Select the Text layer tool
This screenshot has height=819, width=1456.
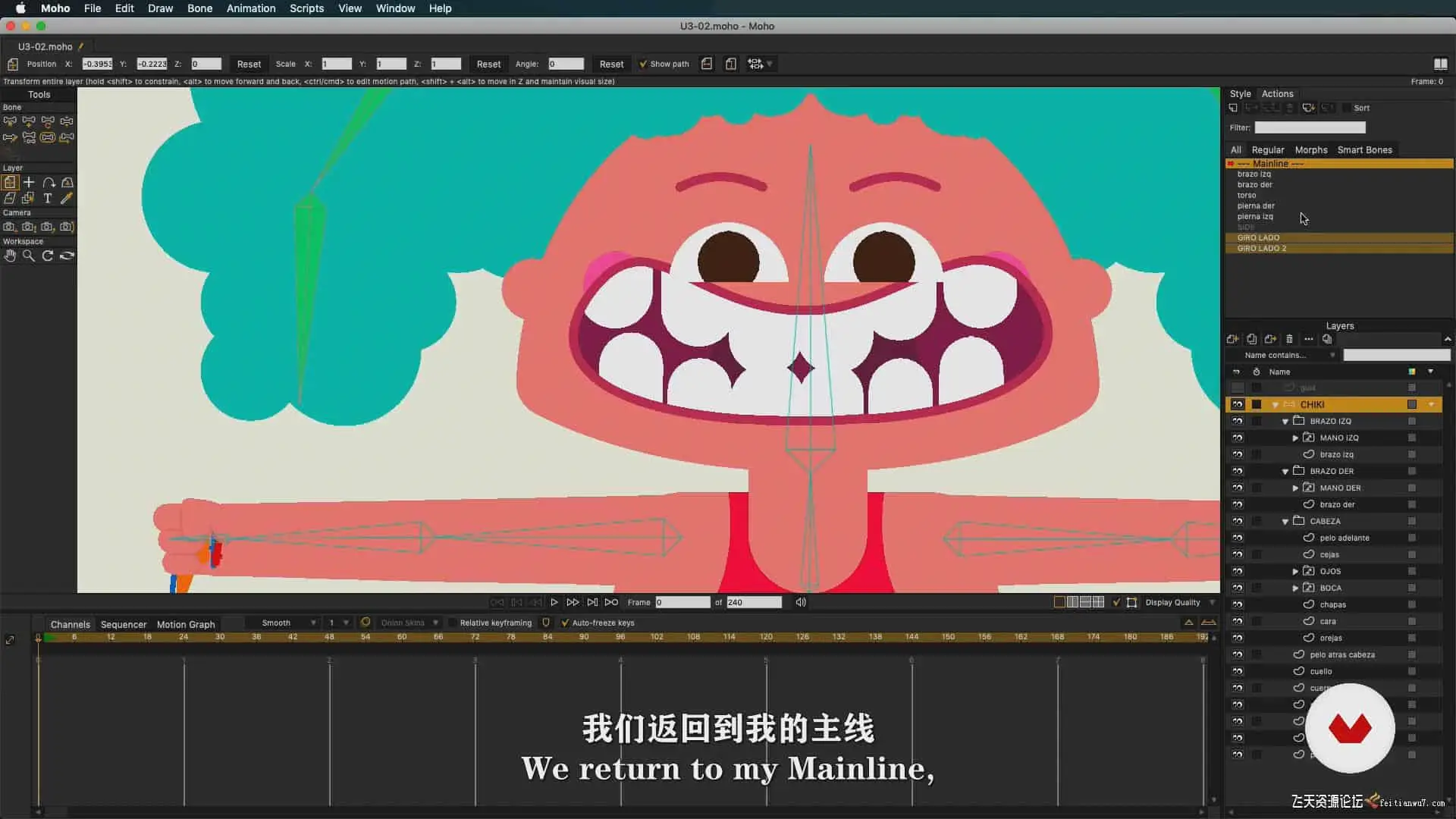[x=48, y=199]
